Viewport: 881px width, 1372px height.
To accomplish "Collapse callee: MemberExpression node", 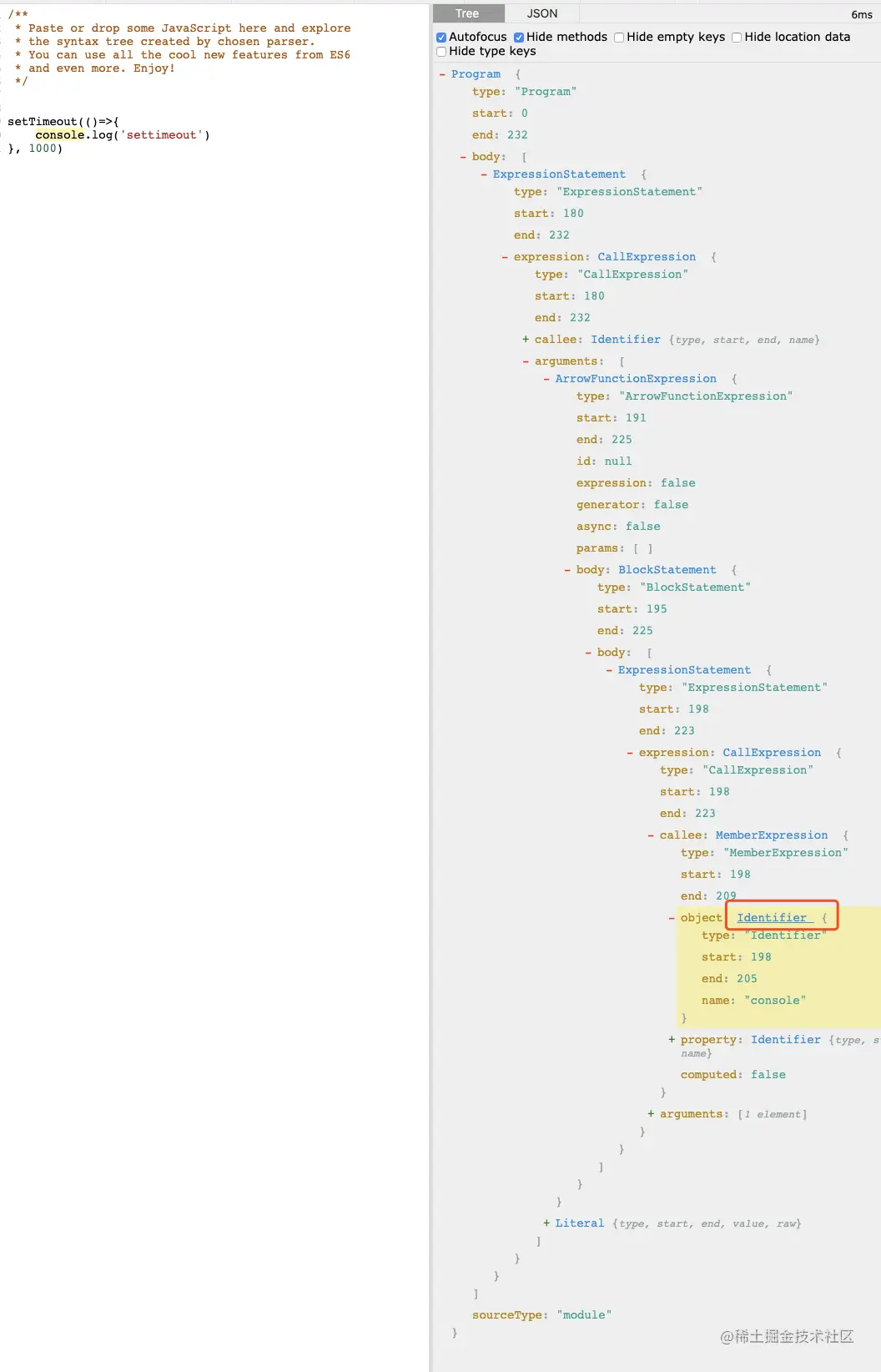I will [x=651, y=835].
